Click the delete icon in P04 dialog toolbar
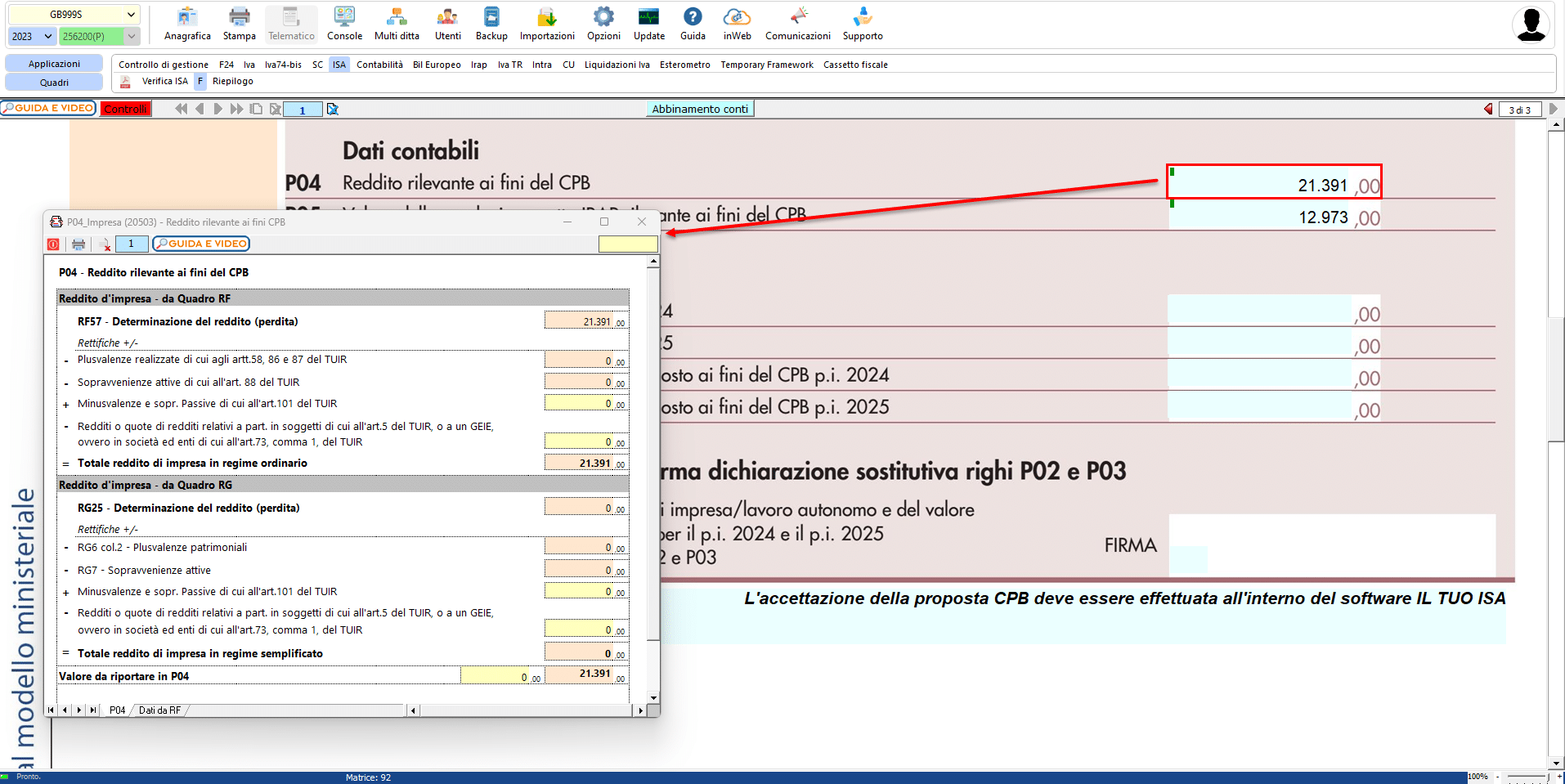 pyautogui.click(x=104, y=244)
